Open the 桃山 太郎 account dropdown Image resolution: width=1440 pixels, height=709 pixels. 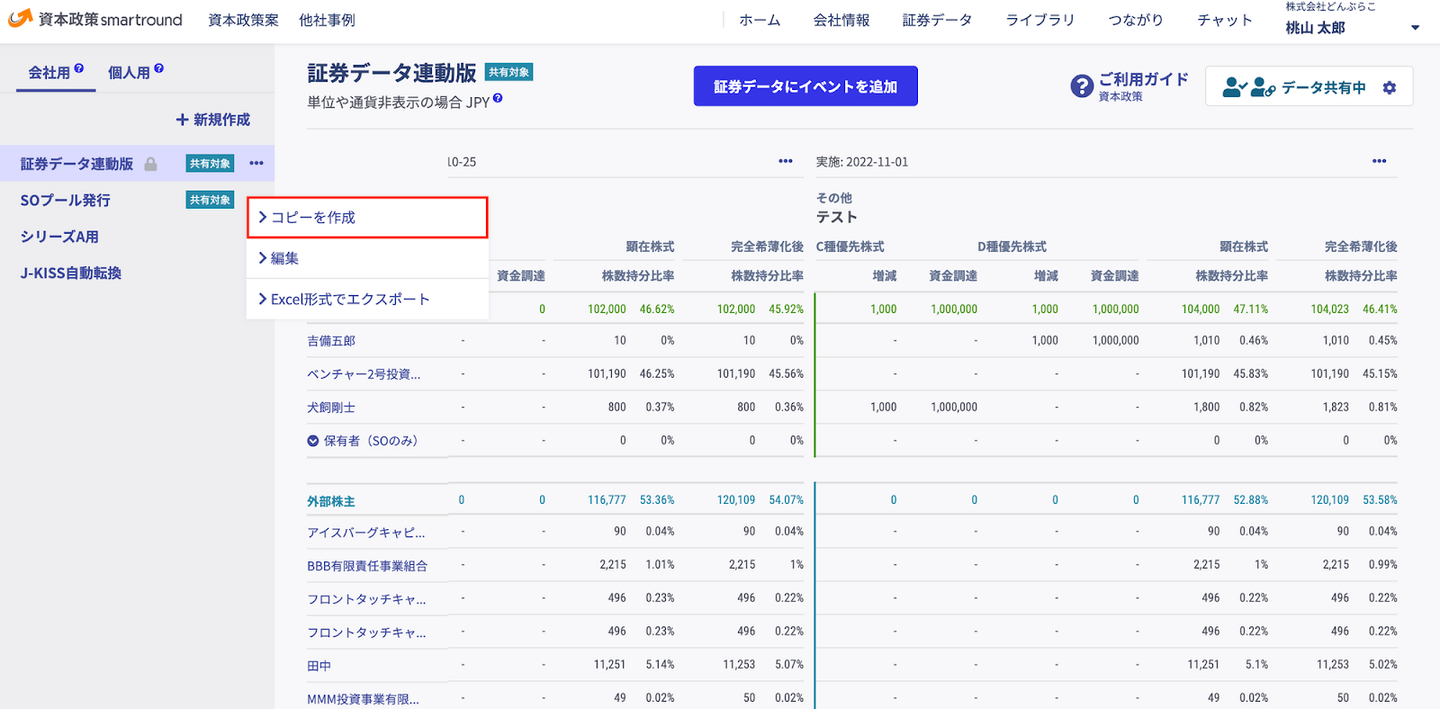1415,28
